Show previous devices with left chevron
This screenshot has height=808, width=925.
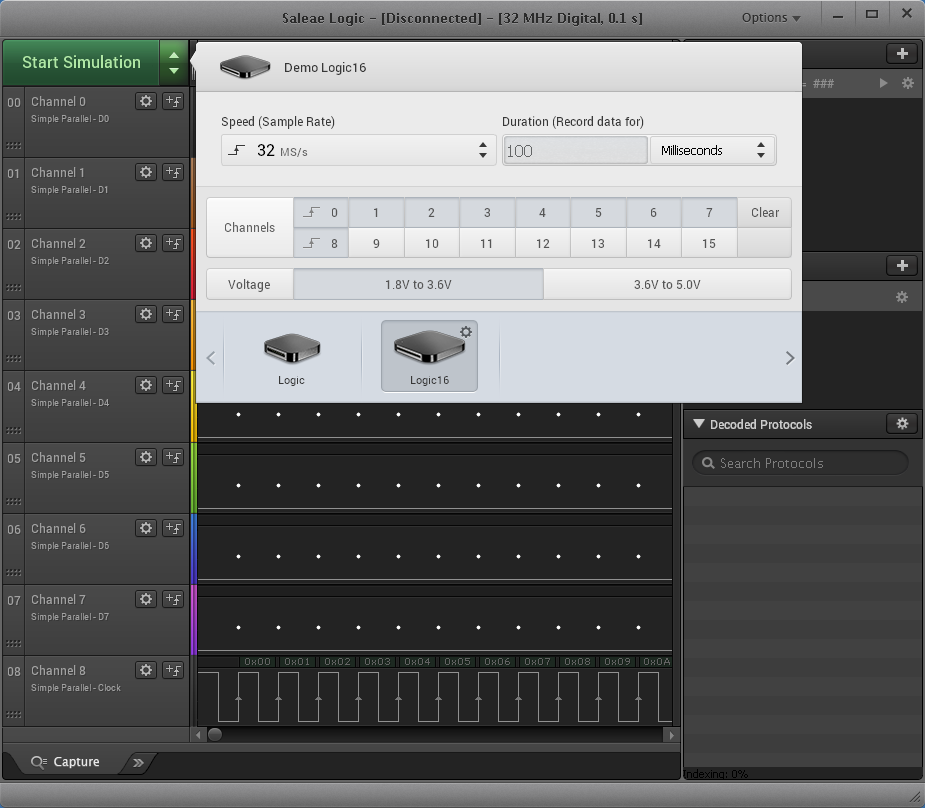211,358
